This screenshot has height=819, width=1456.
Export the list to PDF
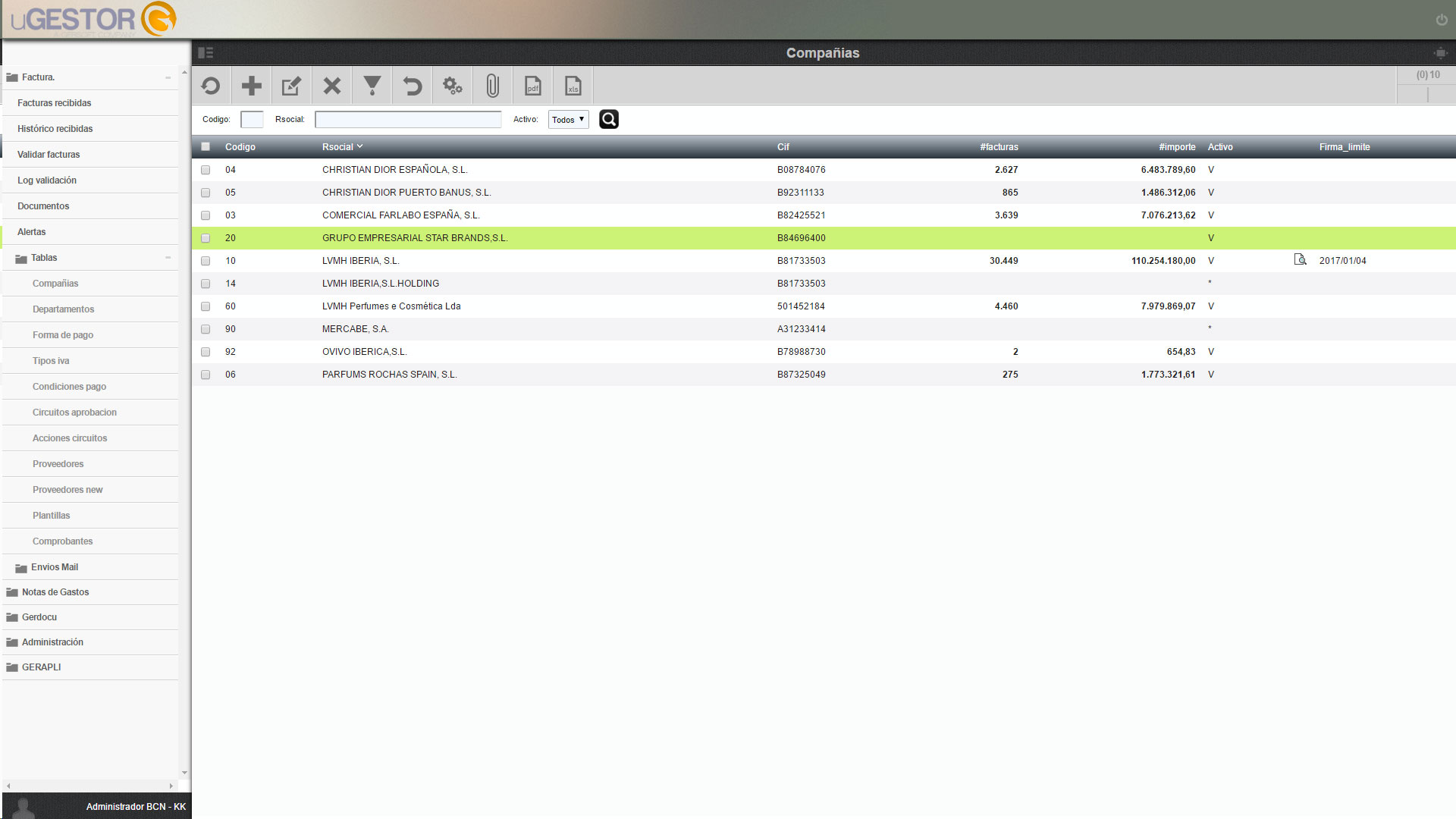point(532,86)
